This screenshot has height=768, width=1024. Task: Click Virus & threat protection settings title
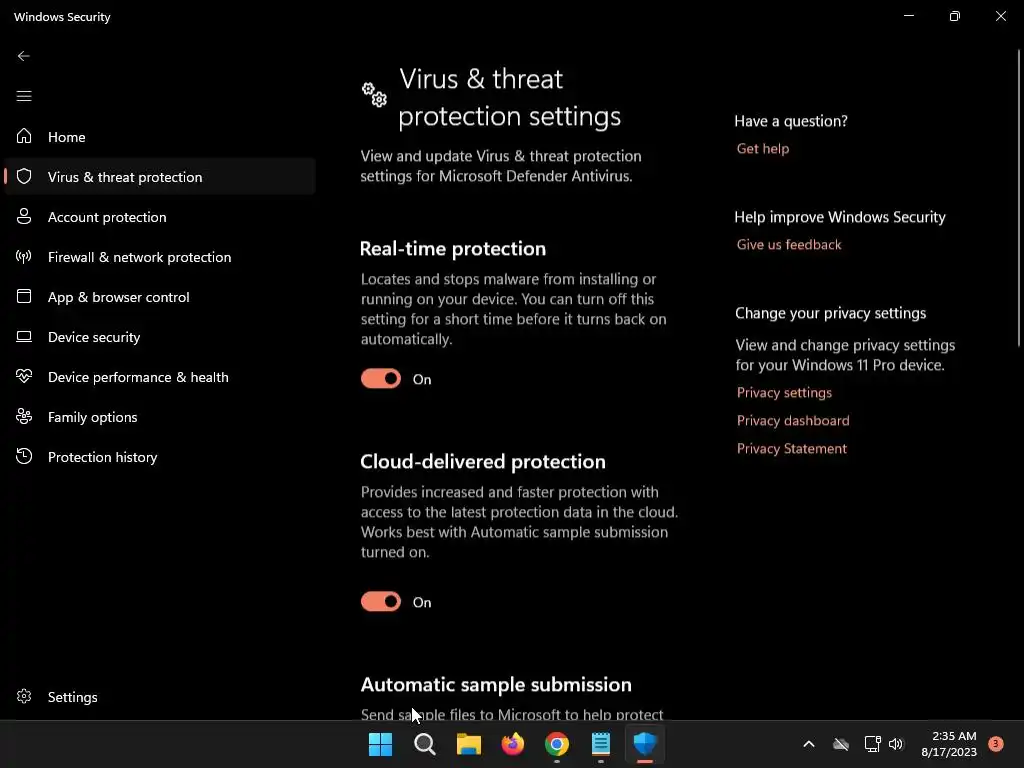(x=509, y=97)
